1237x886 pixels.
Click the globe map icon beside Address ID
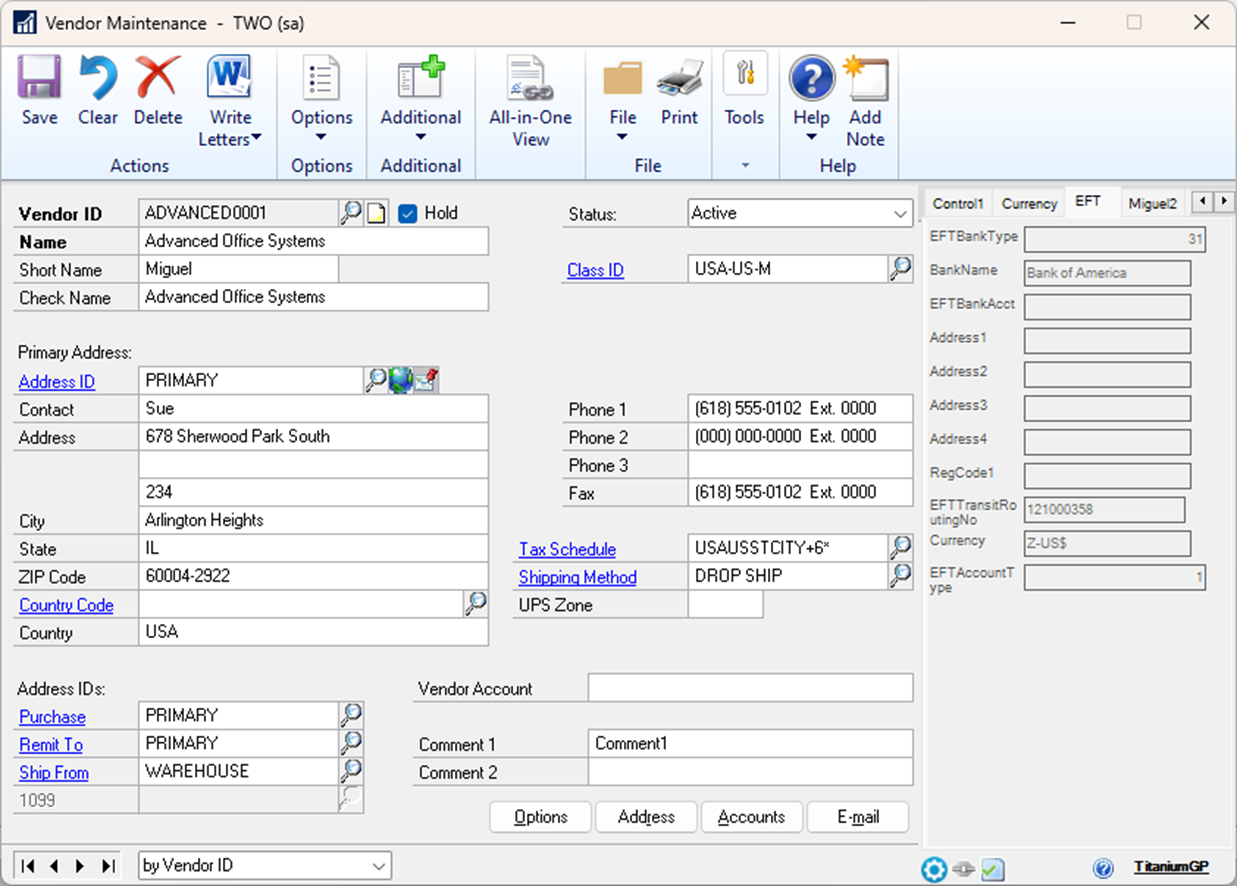pyautogui.click(x=400, y=380)
